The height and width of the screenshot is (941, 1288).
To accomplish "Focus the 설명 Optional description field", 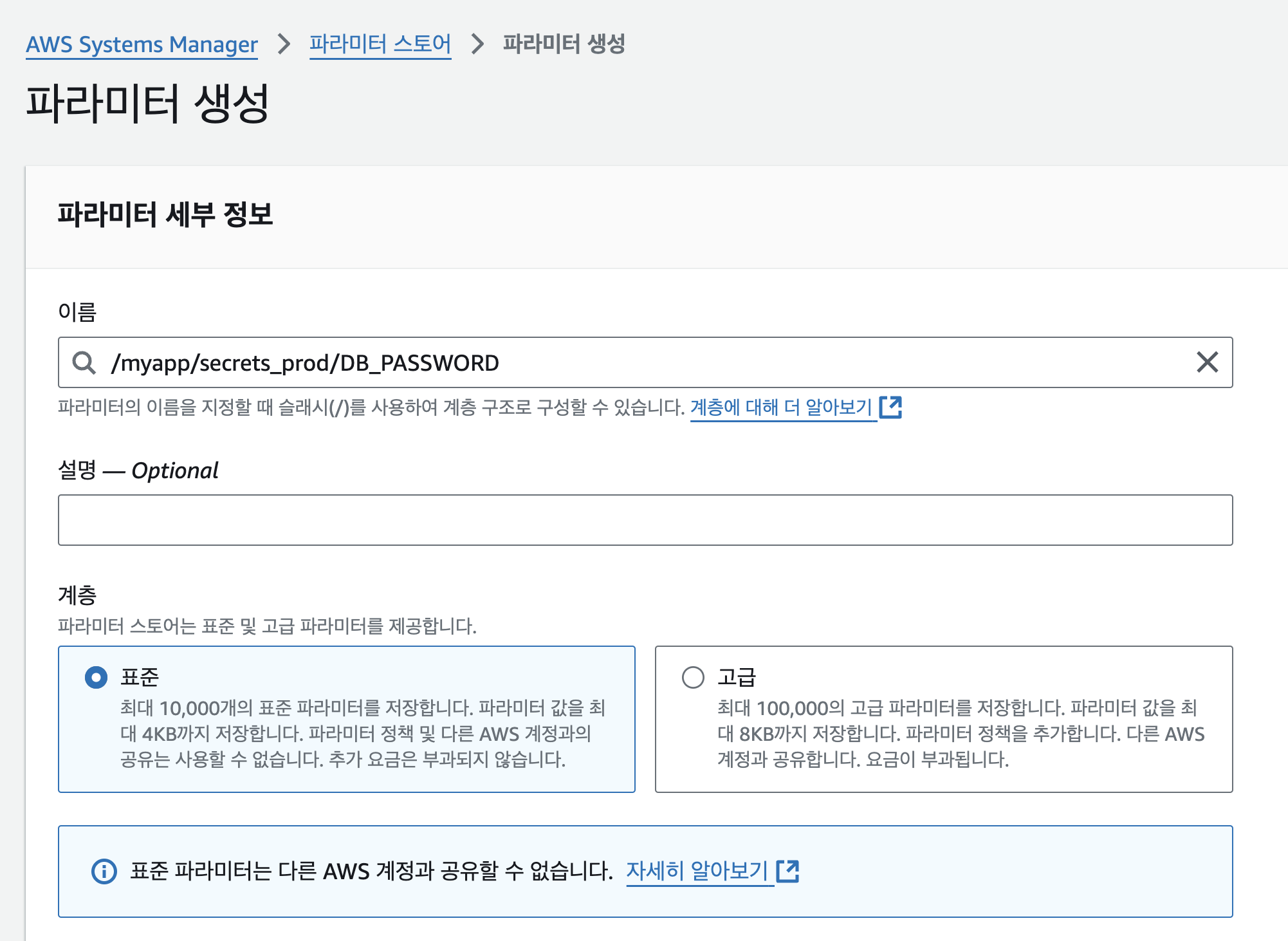I will [x=645, y=520].
